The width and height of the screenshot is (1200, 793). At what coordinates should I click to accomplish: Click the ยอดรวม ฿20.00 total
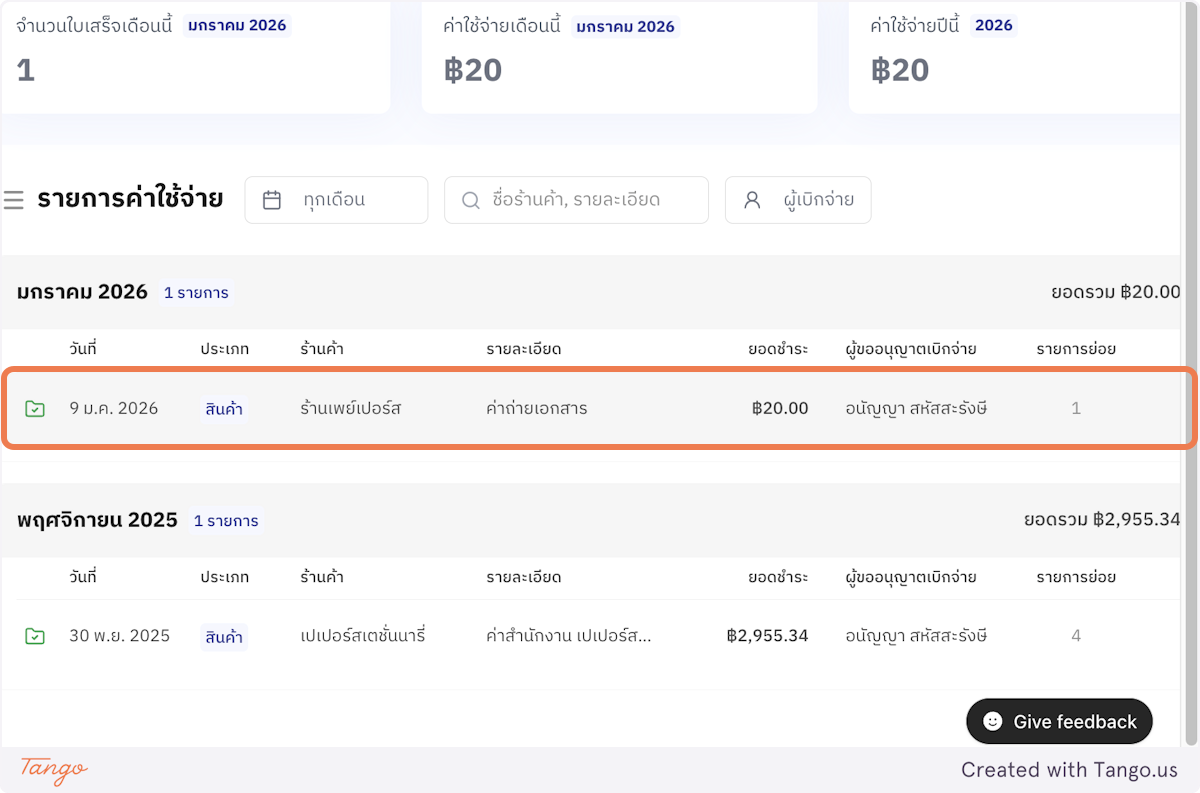click(1116, 292)
